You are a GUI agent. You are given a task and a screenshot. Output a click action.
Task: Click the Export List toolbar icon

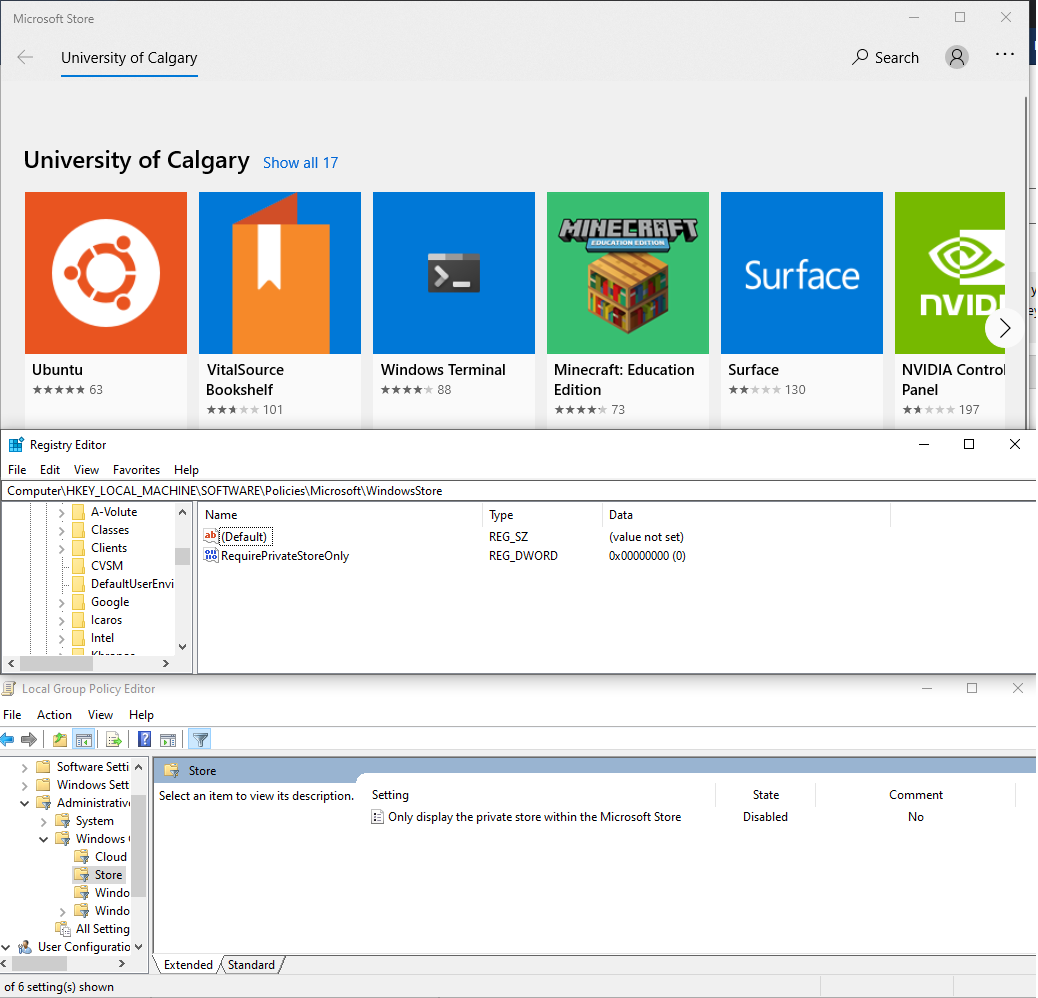(x=113, y=739)
